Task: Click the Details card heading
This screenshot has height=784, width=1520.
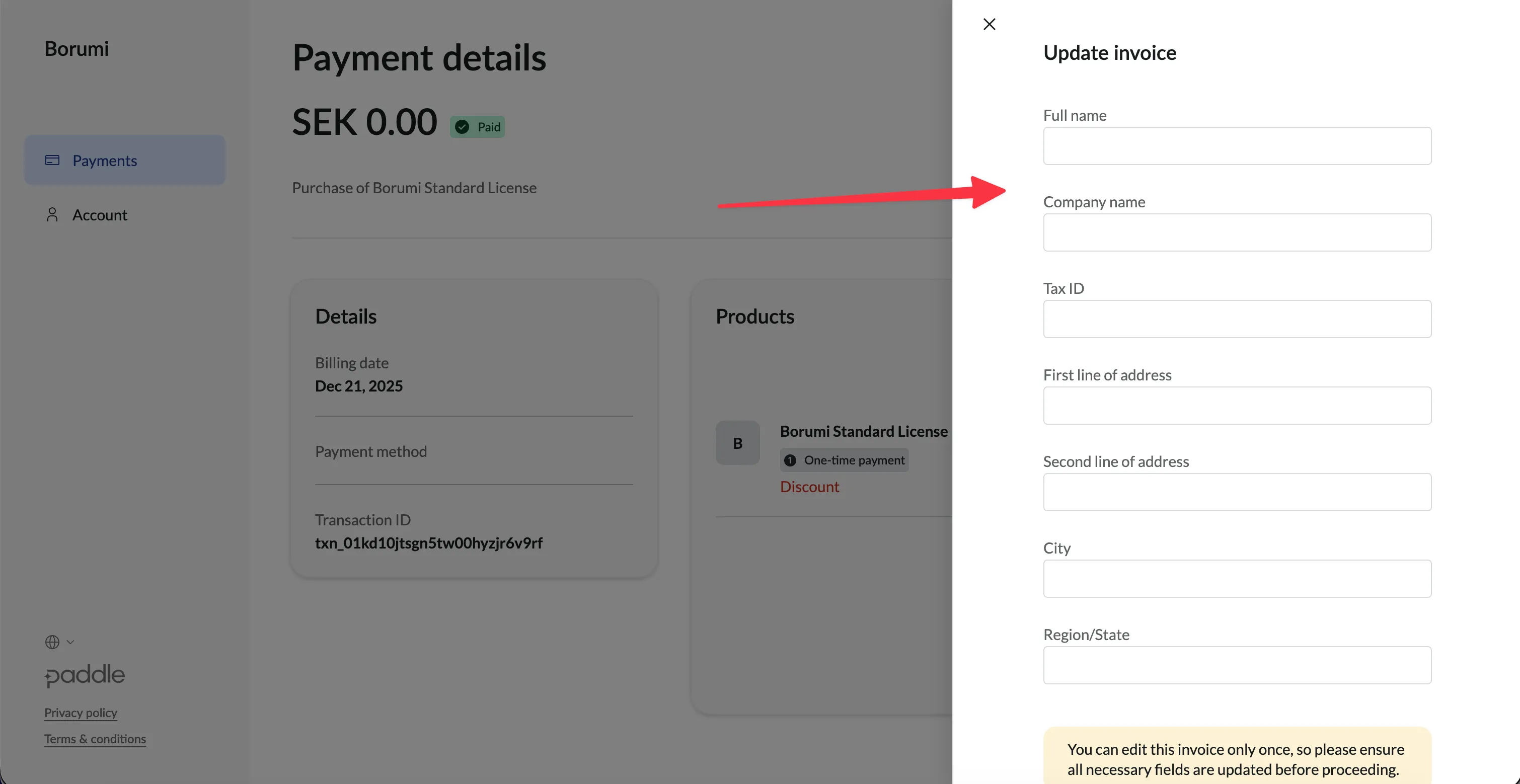Action: pyautogui.click(x=346, y=316)
